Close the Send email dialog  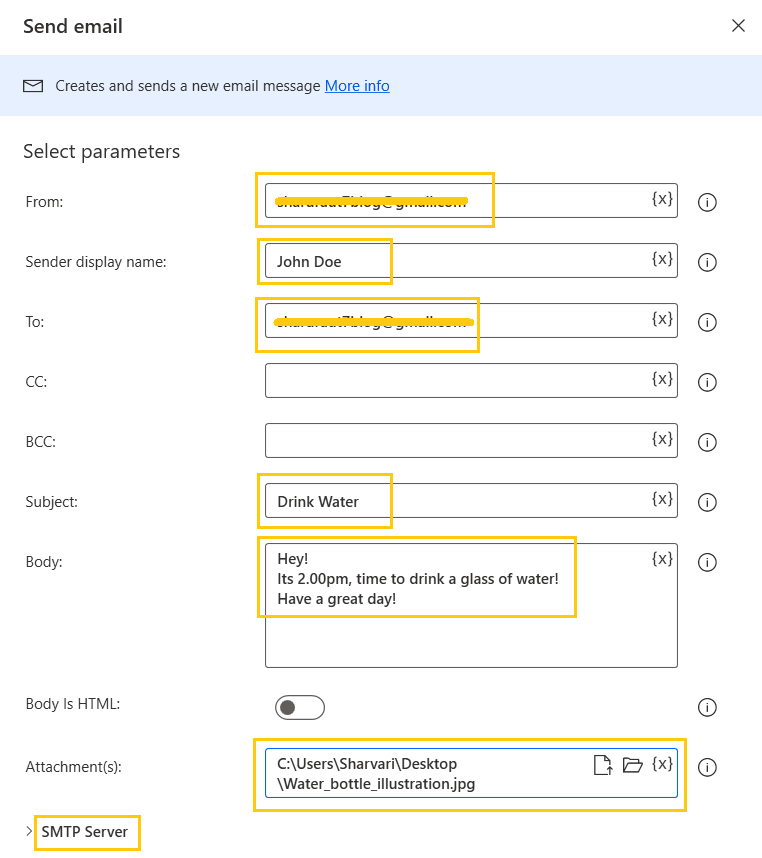tap(738, 25)
